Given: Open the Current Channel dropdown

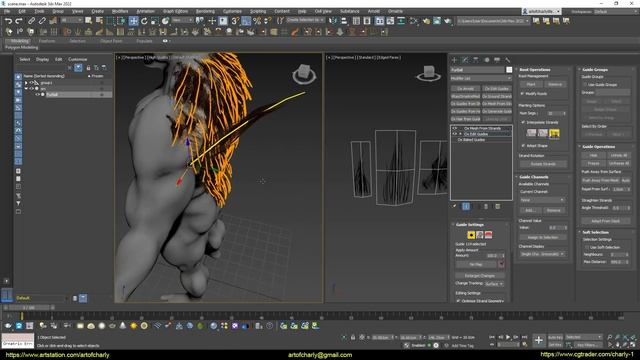Looking at the screenshot, I should click(x=542, y=200).
